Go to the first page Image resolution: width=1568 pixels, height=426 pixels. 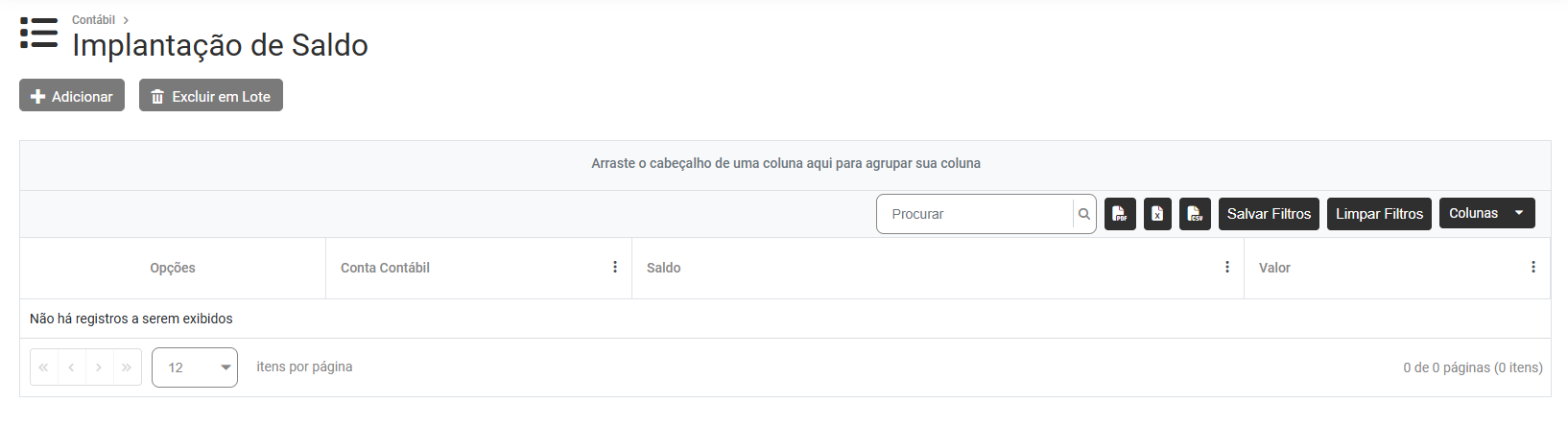tap(44, 367)
